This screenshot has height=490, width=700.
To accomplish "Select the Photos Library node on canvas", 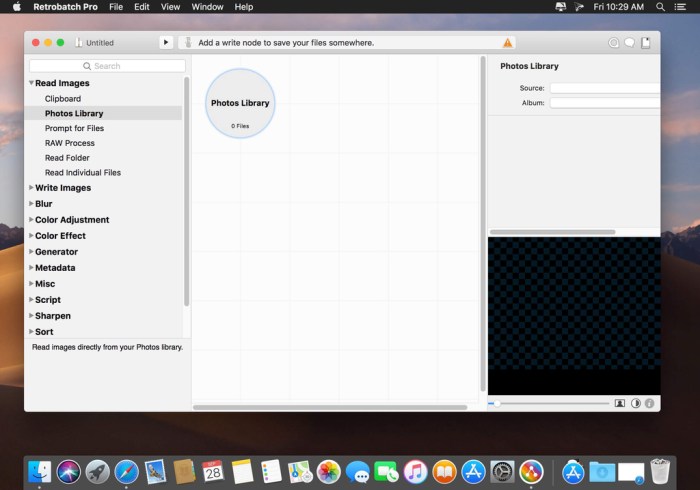I will (240, 103).
